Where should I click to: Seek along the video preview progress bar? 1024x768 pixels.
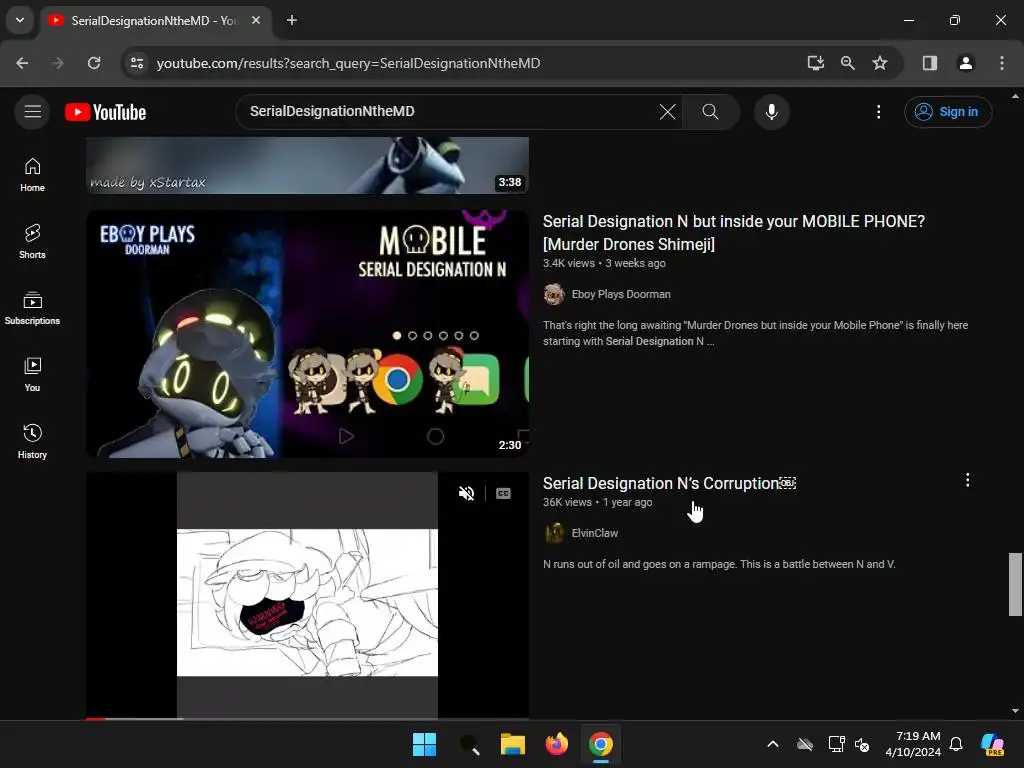(308, 718)
